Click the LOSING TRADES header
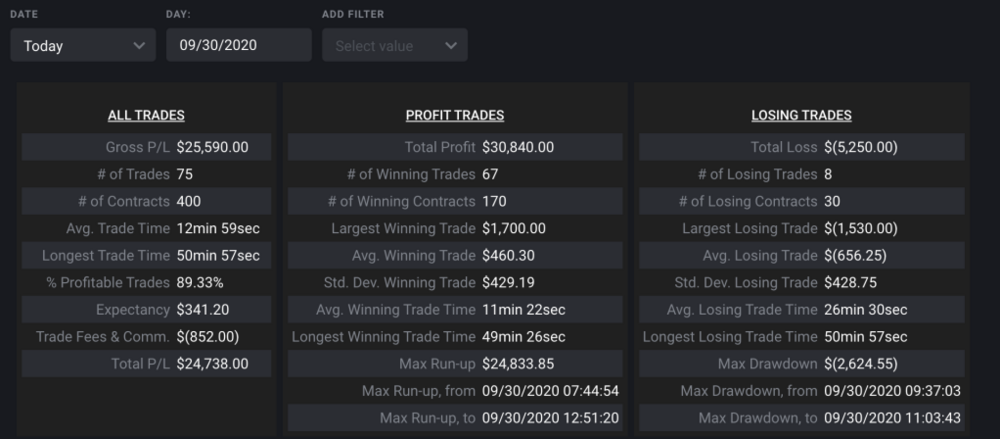The width and height of the screenshot is (1000, 439). click(801, 116)
